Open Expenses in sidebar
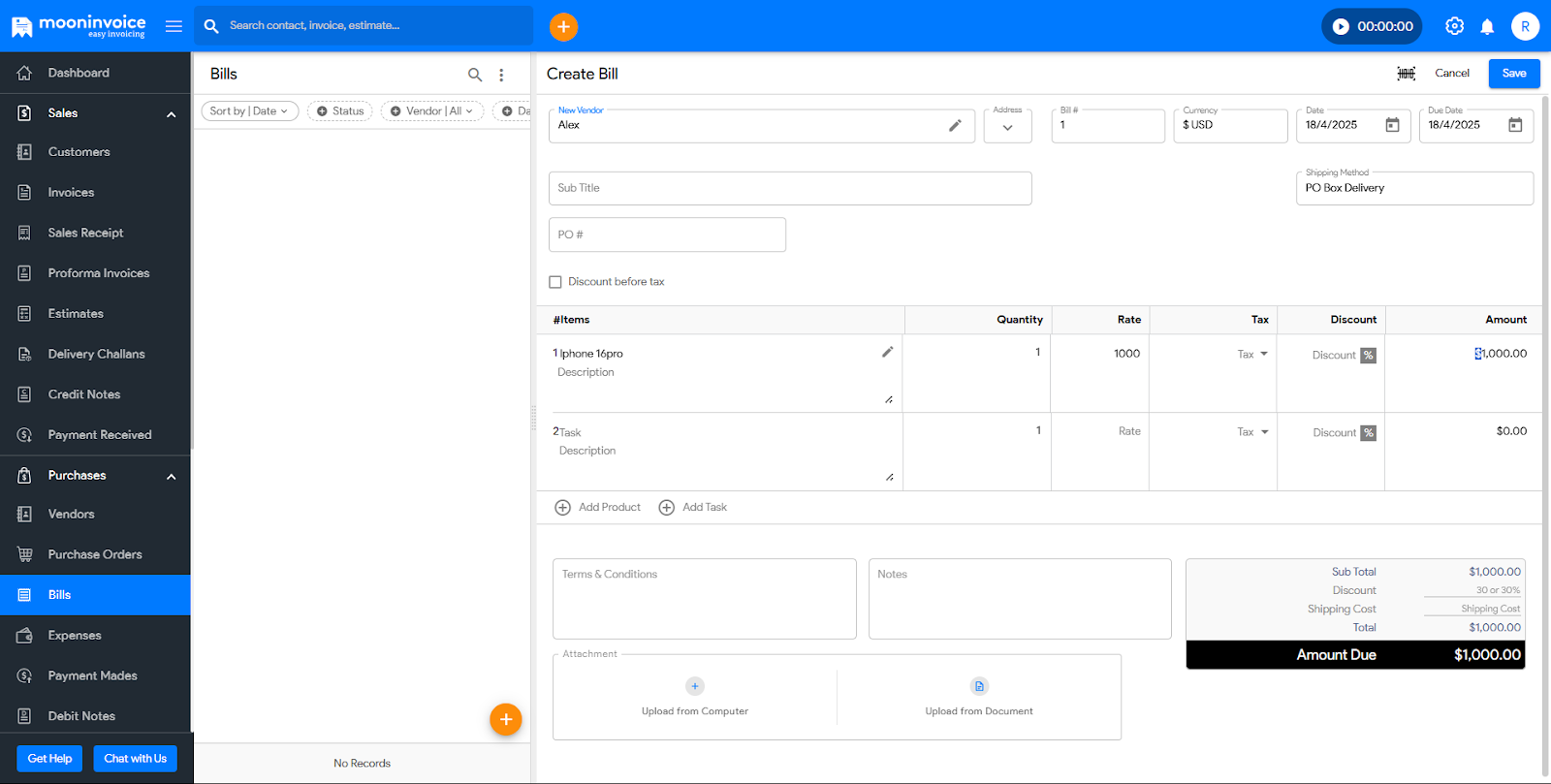The height and width of the screenshot is (784, 1551). (95, 636)
